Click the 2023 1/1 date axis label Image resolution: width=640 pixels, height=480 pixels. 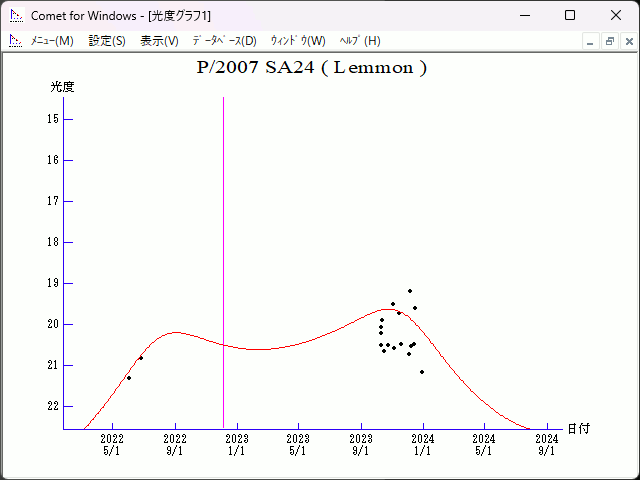236,444
